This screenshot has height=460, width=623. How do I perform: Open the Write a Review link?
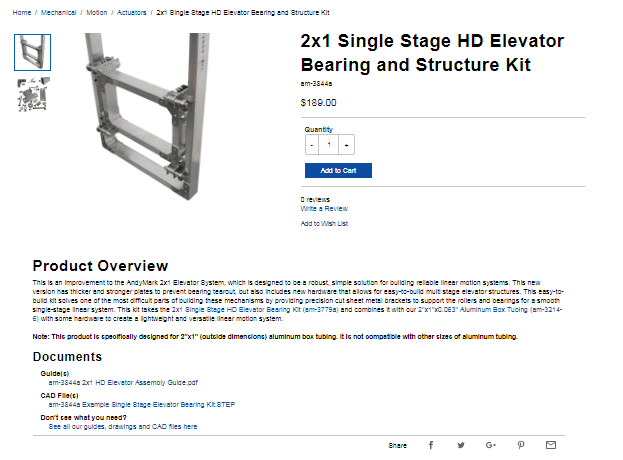click(324, 208)
